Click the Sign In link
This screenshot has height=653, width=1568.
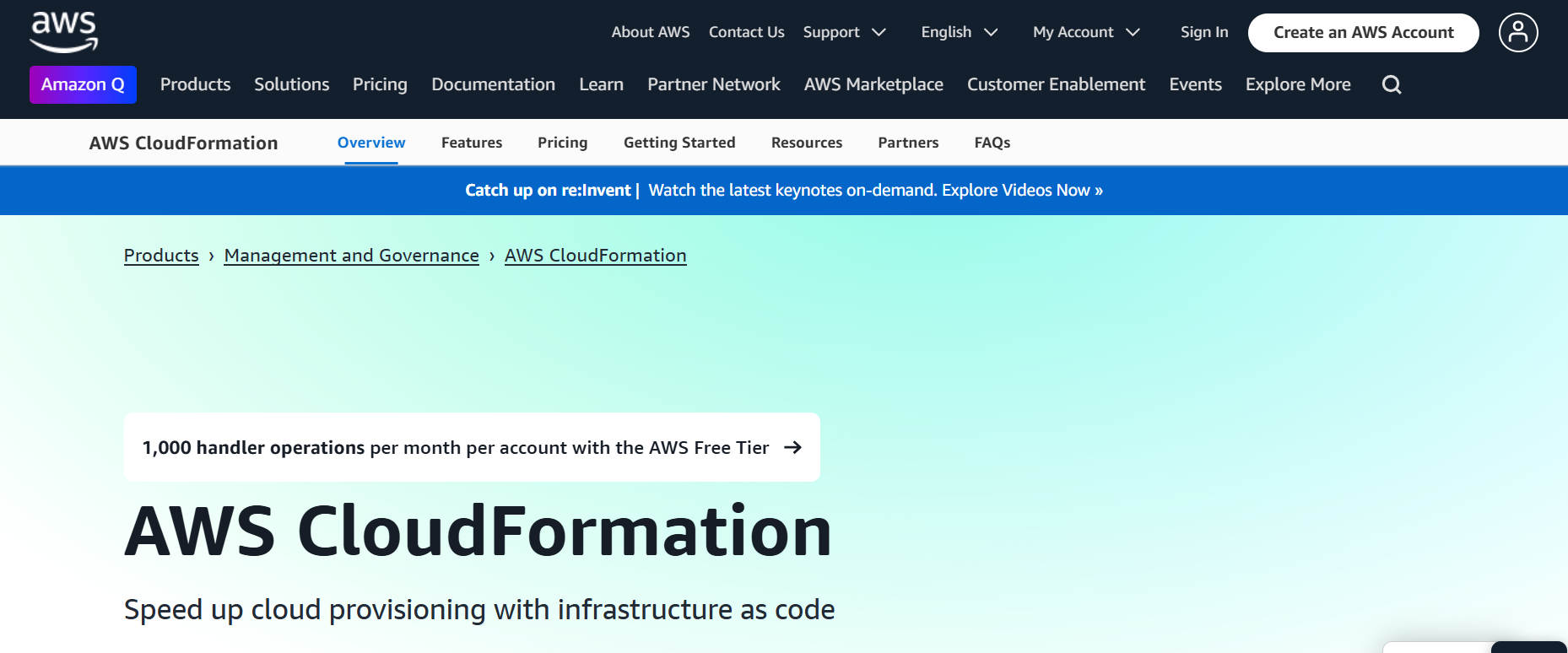click(1203, 32)
